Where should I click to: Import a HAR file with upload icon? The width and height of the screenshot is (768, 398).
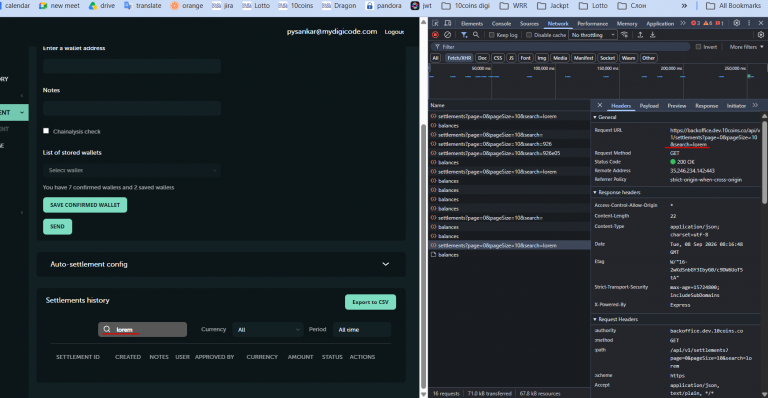[x=640, y=35]
